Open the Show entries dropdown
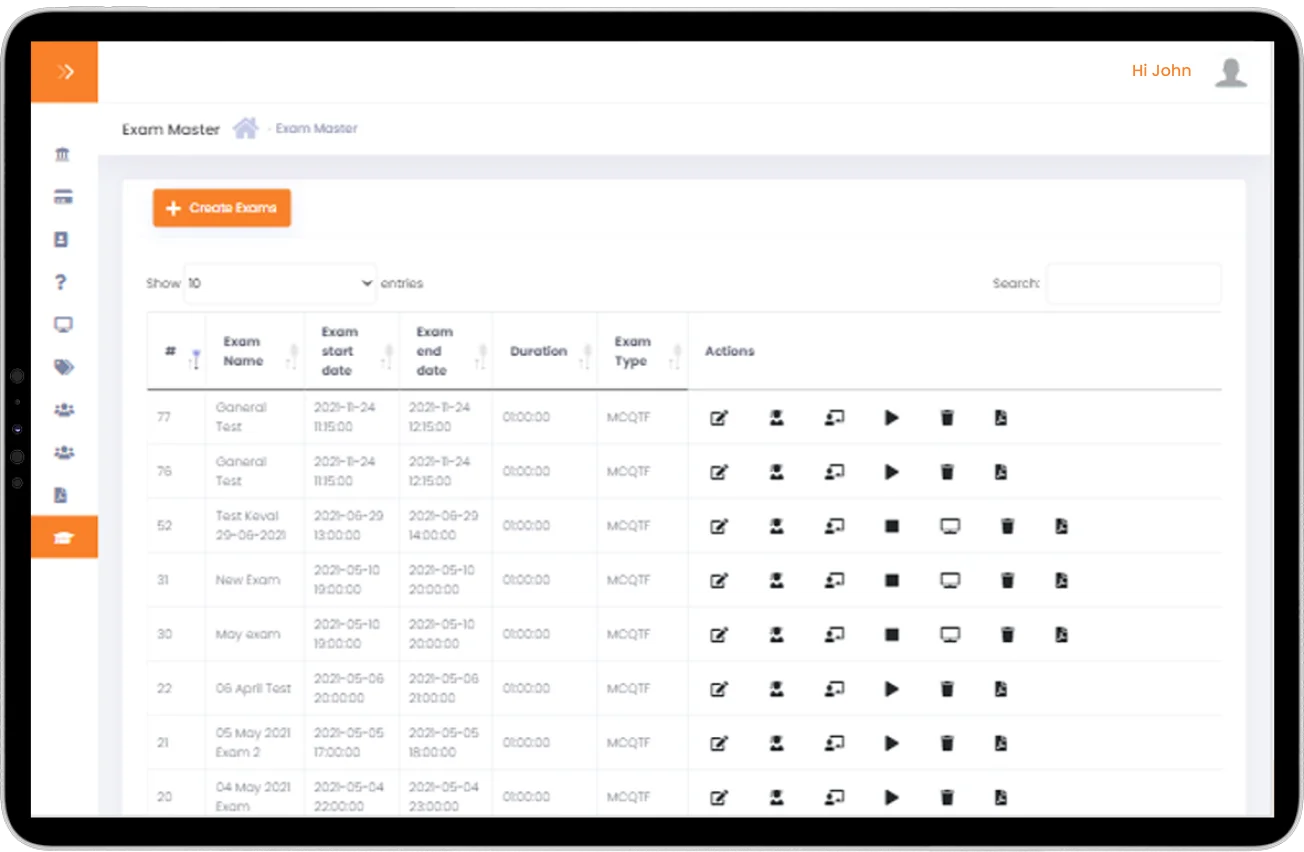 (280, 284)
